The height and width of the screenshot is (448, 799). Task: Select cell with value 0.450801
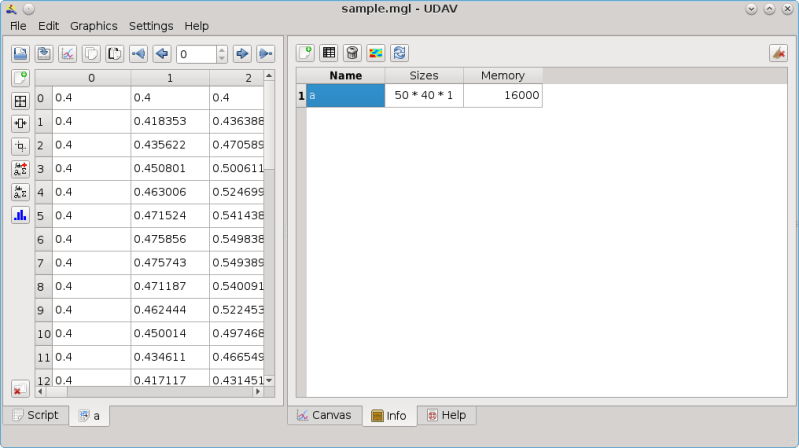coord(170,168)
